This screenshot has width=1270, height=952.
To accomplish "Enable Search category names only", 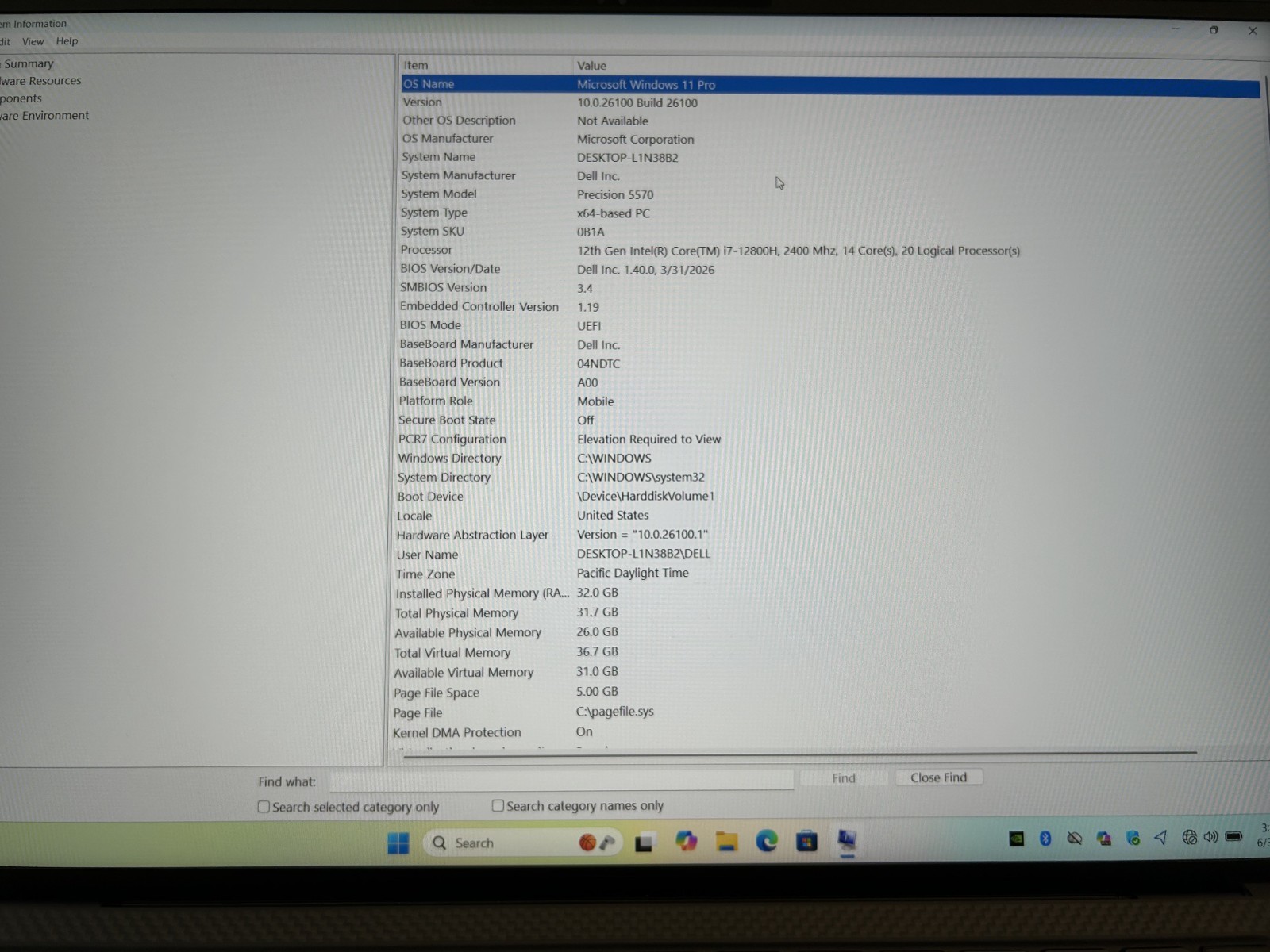I will (x=498, y=805).
